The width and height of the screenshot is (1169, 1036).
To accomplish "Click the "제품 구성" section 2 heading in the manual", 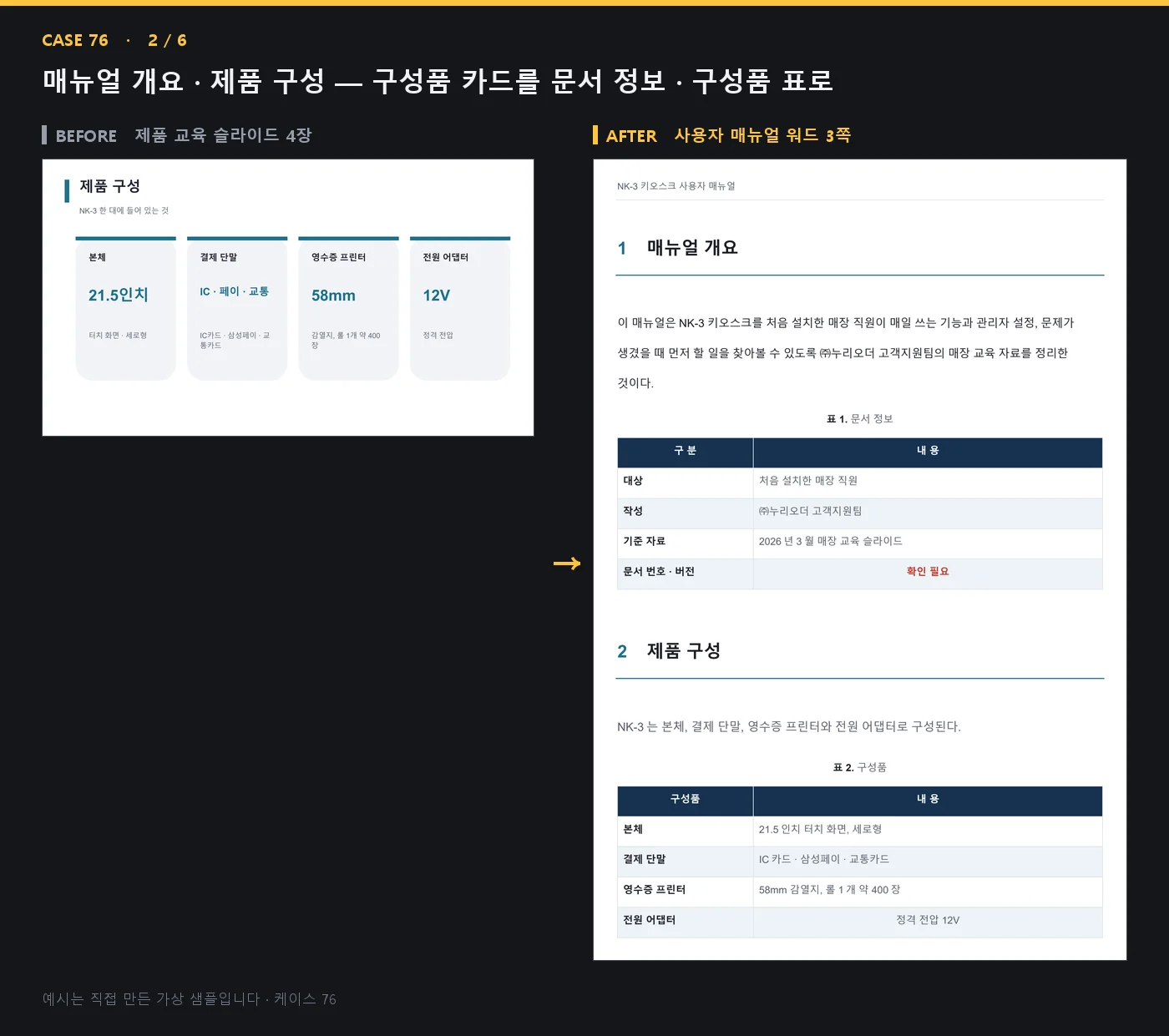I will click(x=683, y=650).
